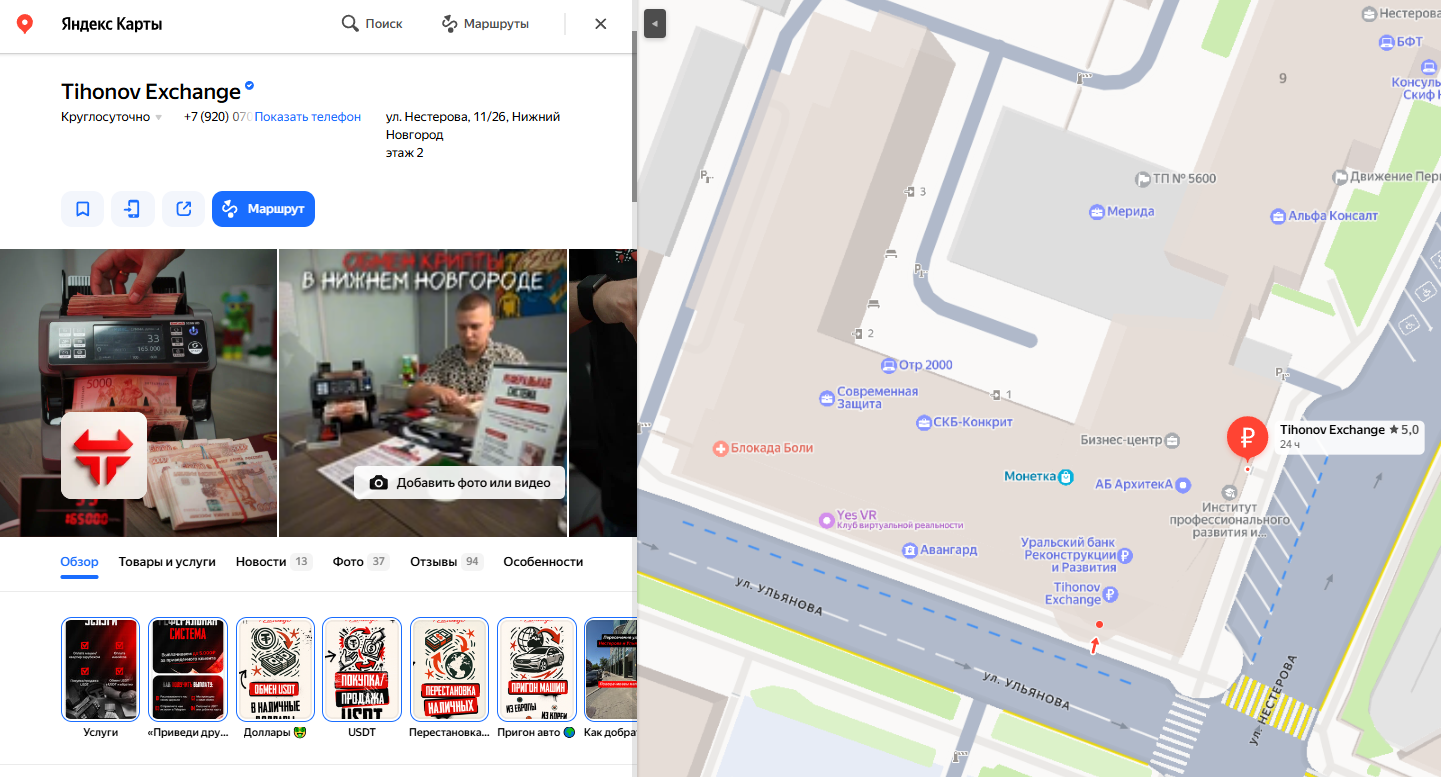Image resolution: width=1441 pixels, height=777 pixels.
Task: Click Добавить фото или видео button
Action: (x=460, y=483)
